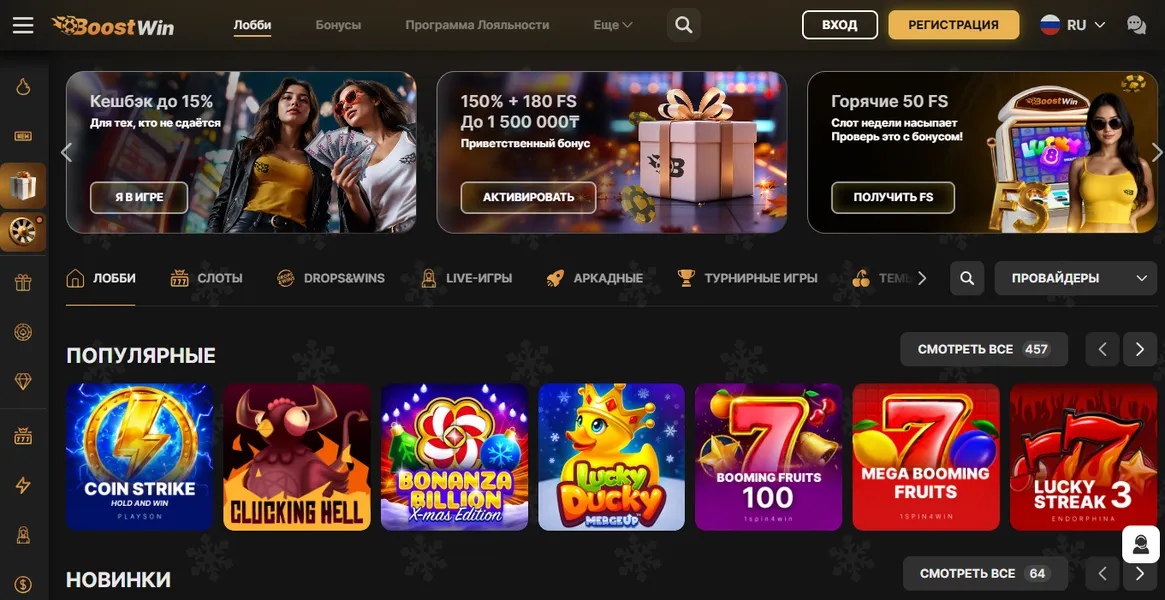Click the Регистрация button
This screenshot has width=1165, height=600.
pyautogui.click(x=953, y=25)
